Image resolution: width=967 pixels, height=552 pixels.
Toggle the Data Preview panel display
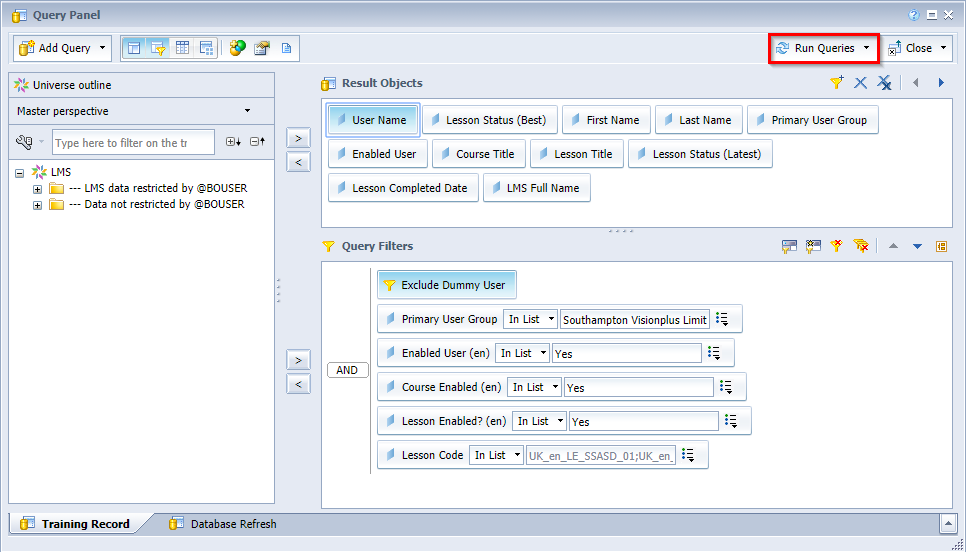(x=182, y=47)
